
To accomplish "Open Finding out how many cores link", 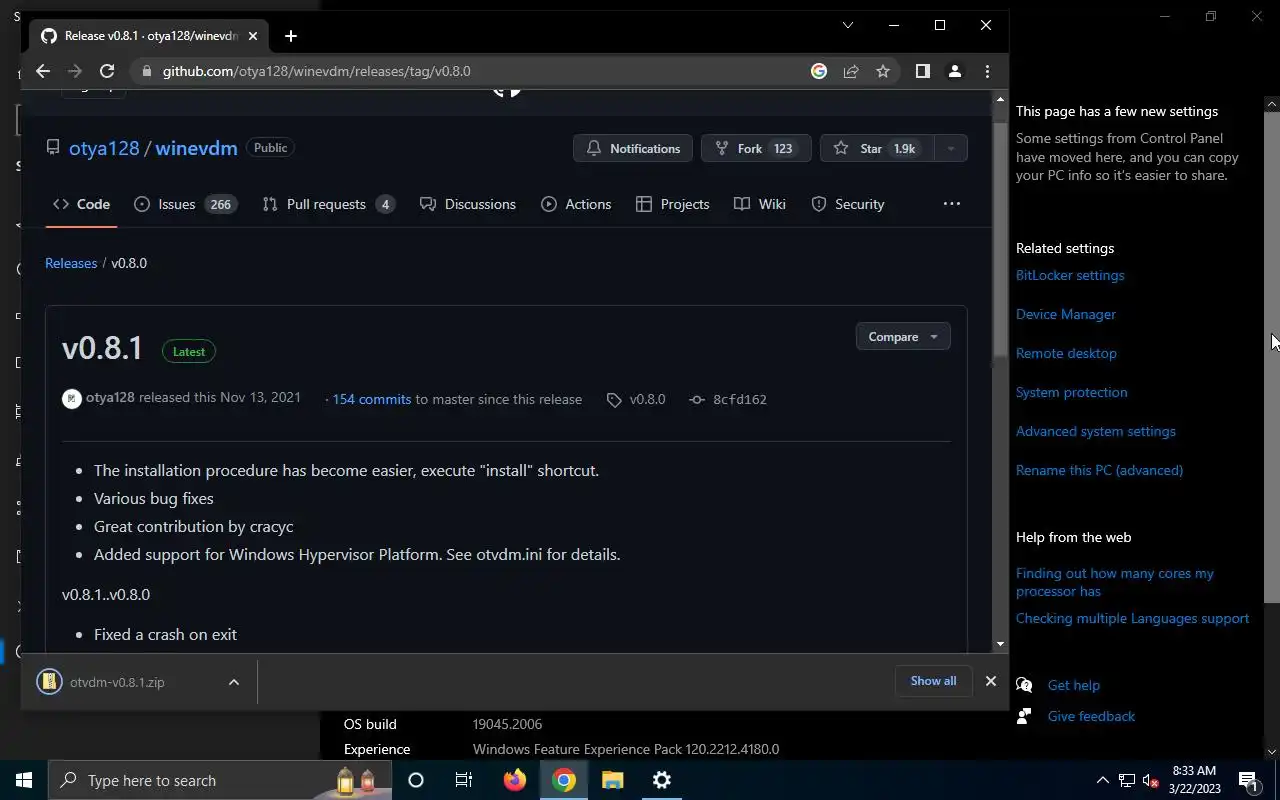I will click(x=1115, y=582).
